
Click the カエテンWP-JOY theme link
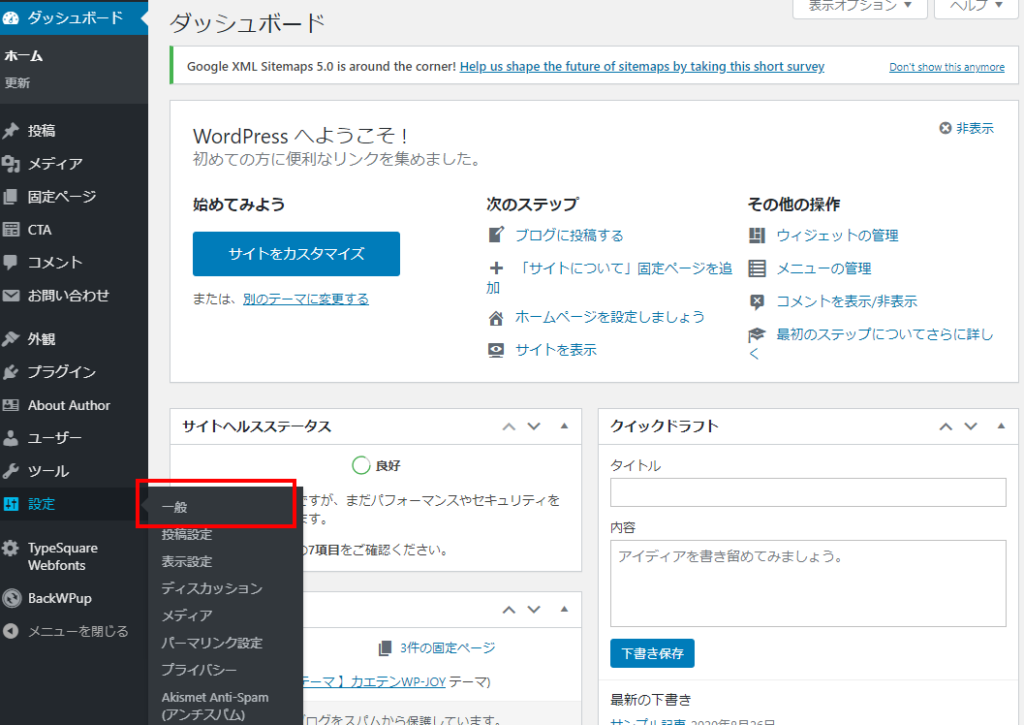click(375, 682)
